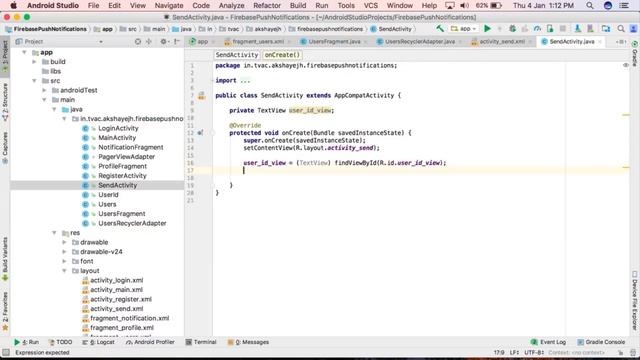The width and height of the screenshot is (640, 360).
Task: Click the user account icon in toolbar
Action: click(x=633, y=29)
